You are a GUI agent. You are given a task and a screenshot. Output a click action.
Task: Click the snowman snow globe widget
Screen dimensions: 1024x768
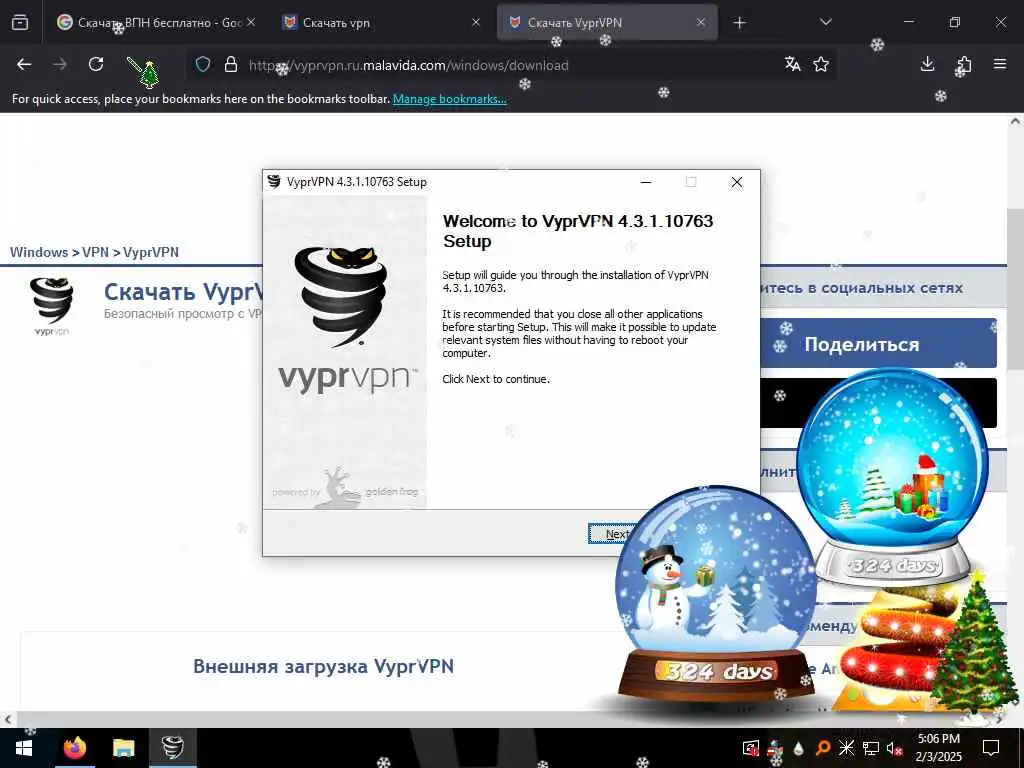[x=716, y=594]
